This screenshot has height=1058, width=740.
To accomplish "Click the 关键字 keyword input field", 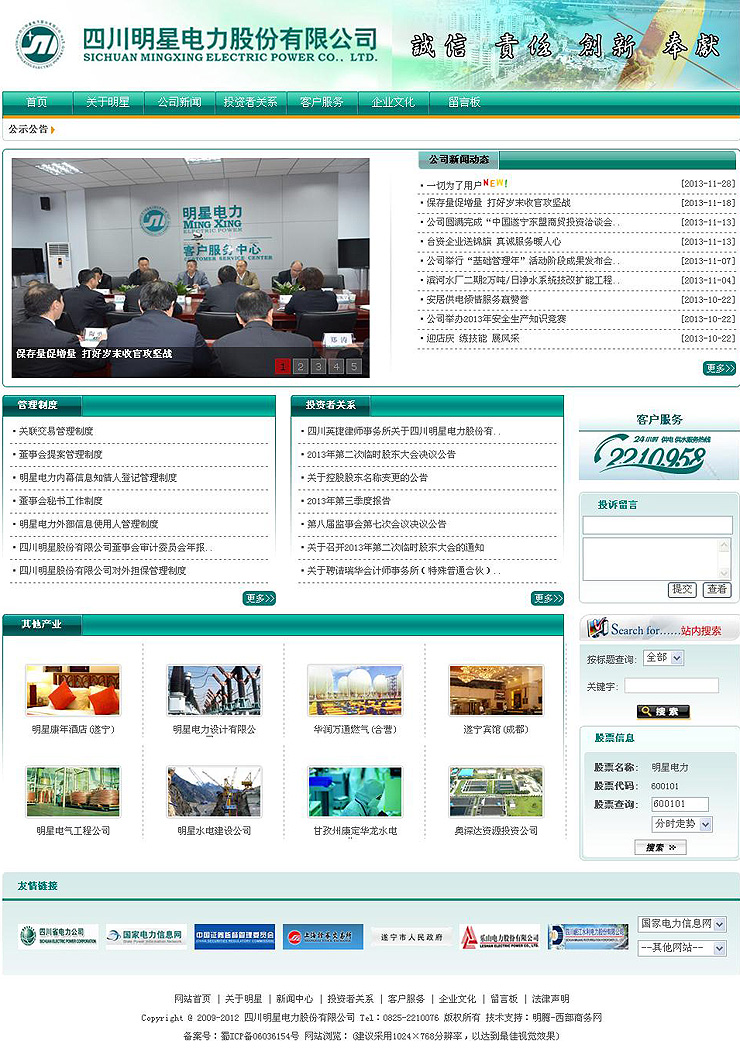I will [671, 686].
